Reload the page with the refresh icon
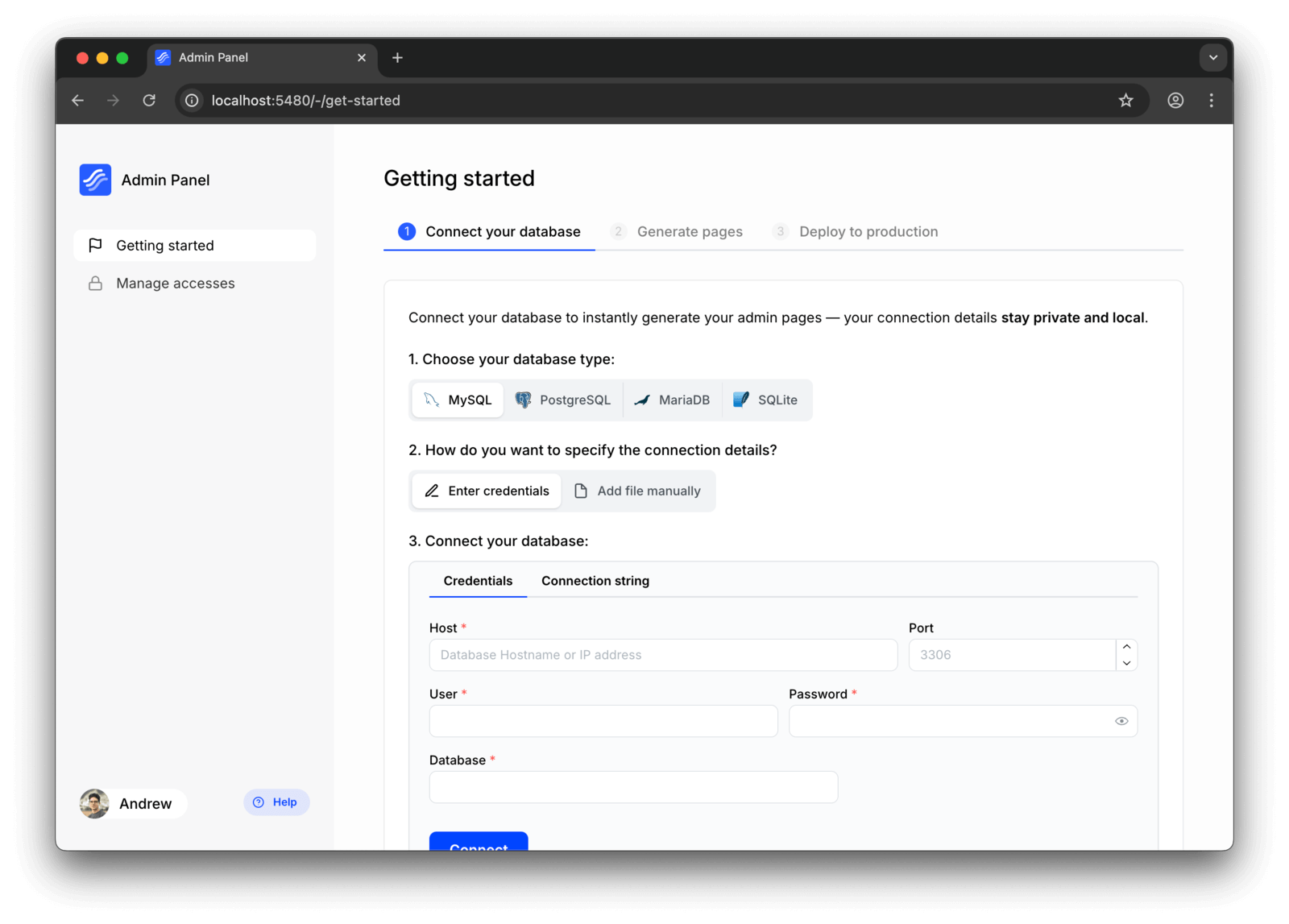 tap(149, 101)
